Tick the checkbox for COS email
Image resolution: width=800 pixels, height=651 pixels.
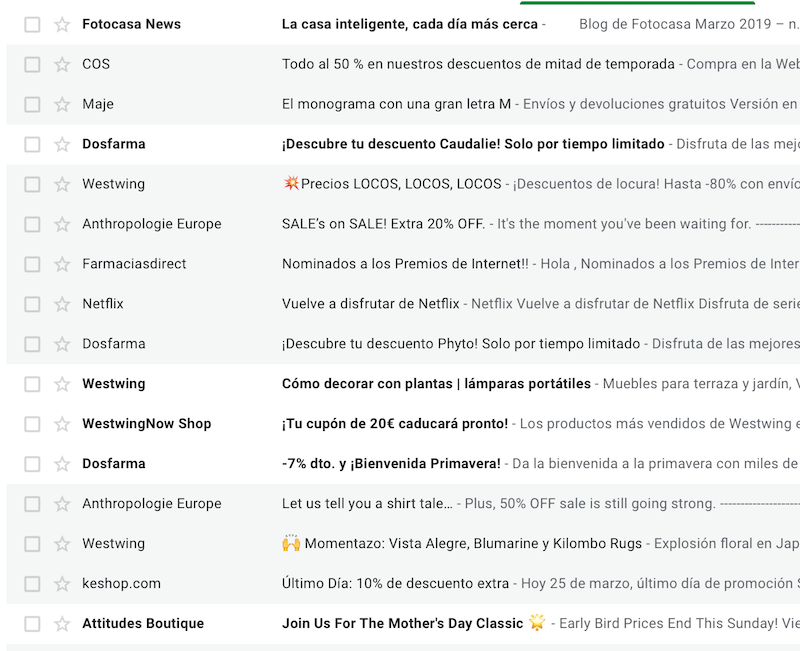(x=32, y=64)
